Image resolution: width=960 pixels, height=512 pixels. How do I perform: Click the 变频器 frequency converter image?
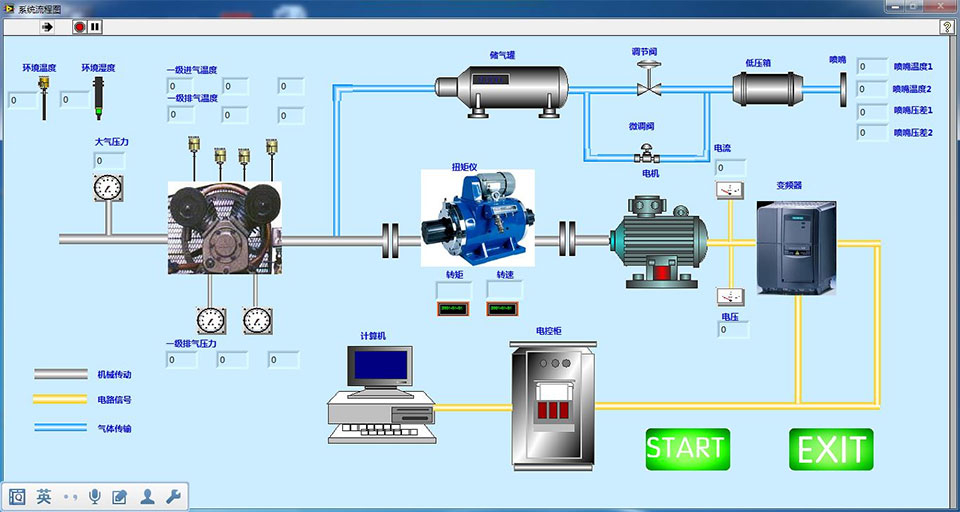pyautogui.click(x=795, y=246)
